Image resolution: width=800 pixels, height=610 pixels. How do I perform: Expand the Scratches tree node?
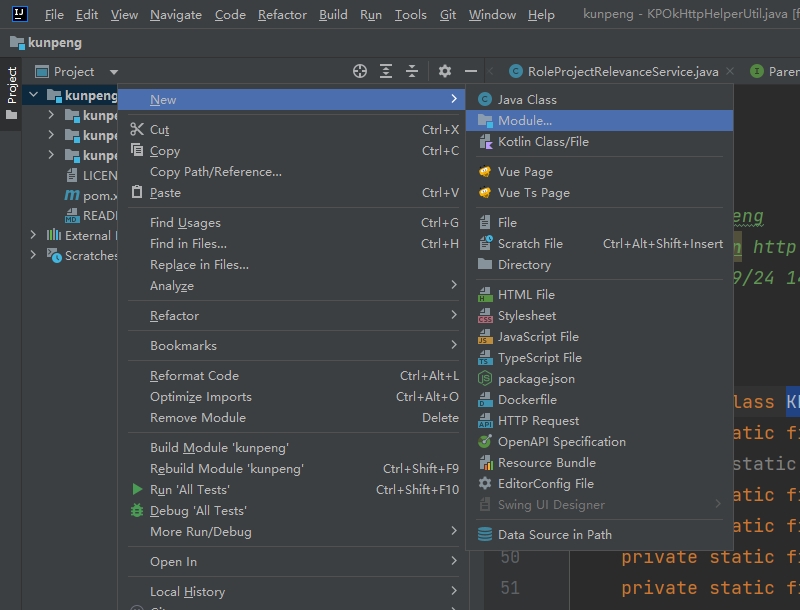tap(34, 255)
